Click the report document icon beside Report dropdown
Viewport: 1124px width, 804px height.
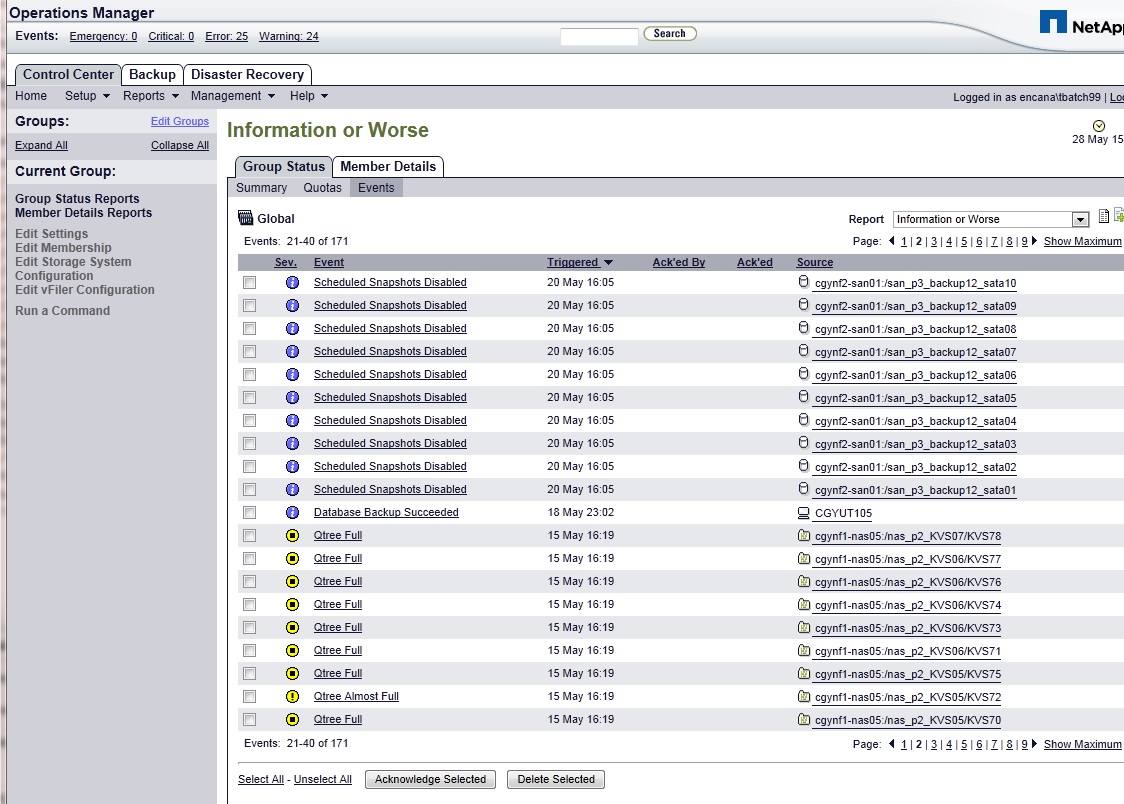[1104, 217]
